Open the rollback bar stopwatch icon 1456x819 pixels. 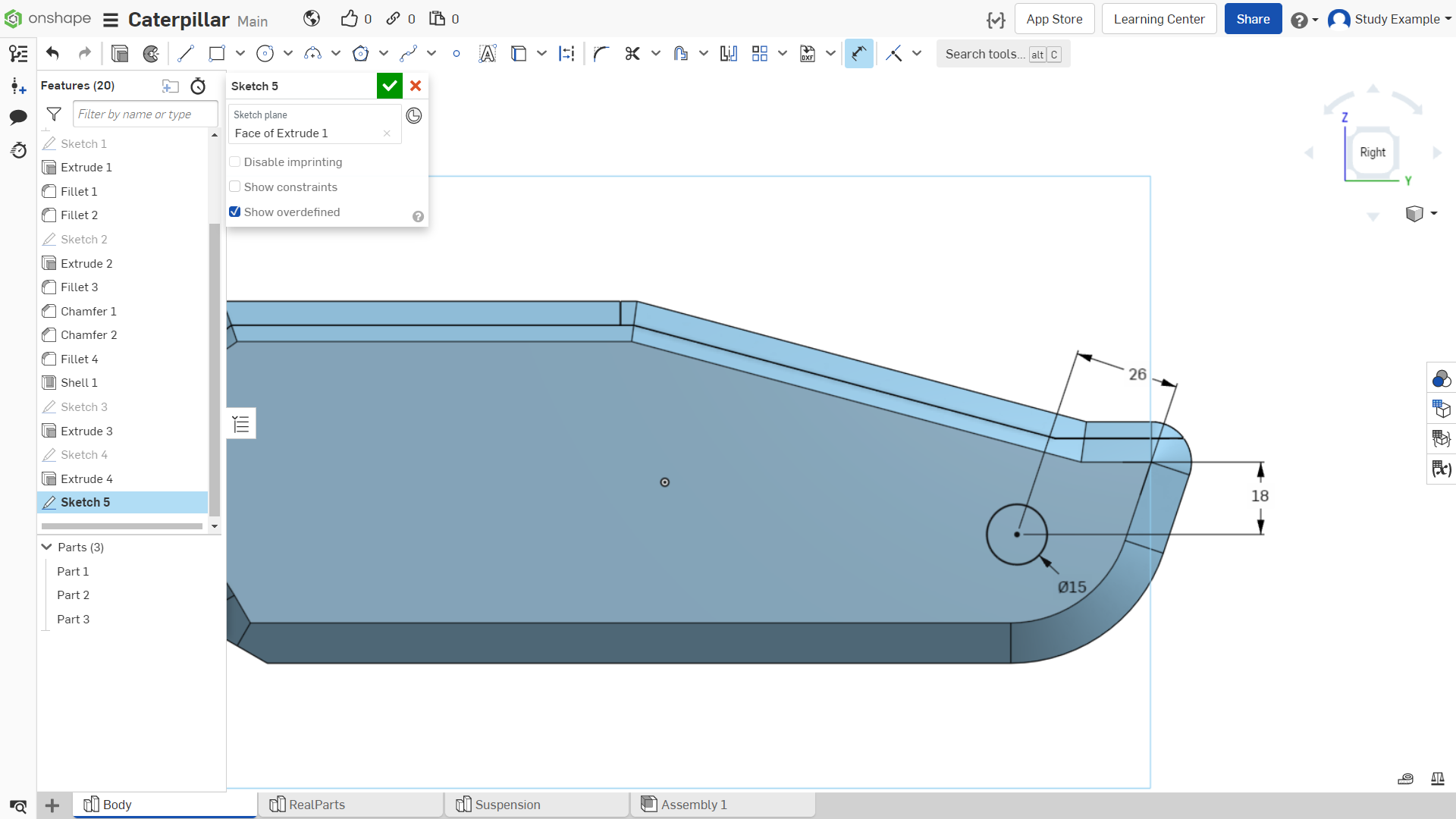coord(198,86)
